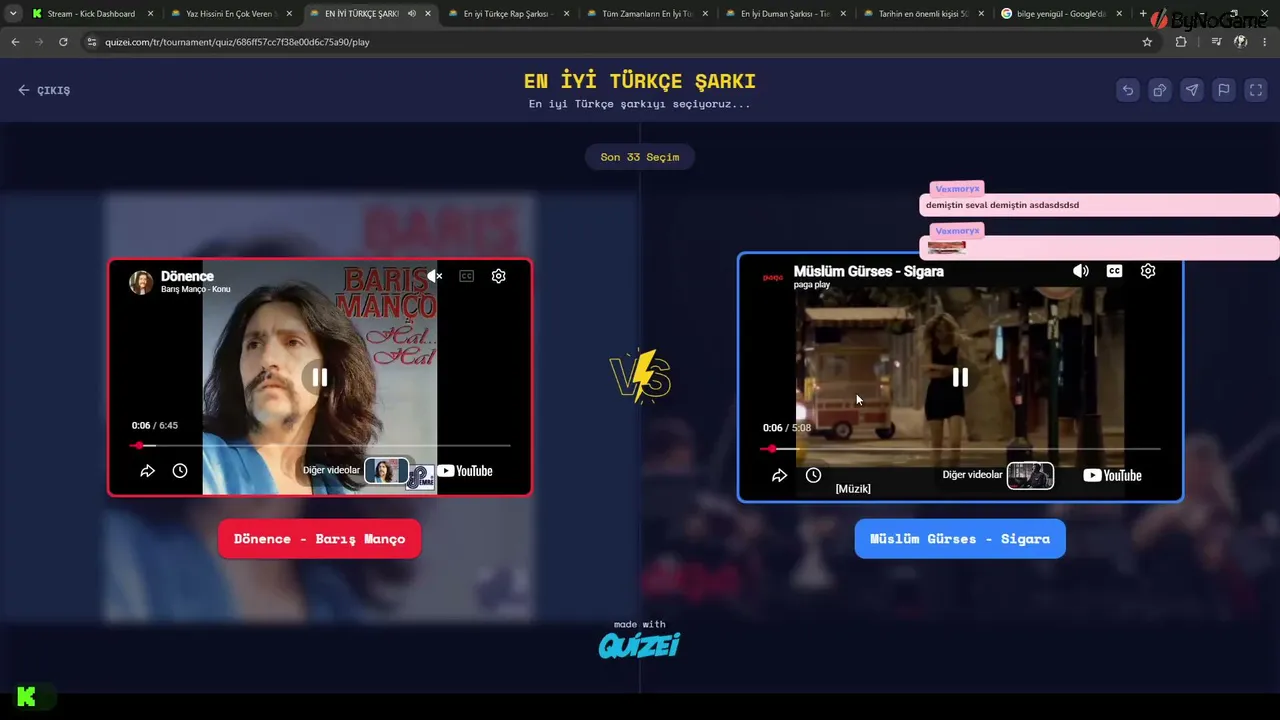View site information for quizei.com

coord(92,42)
